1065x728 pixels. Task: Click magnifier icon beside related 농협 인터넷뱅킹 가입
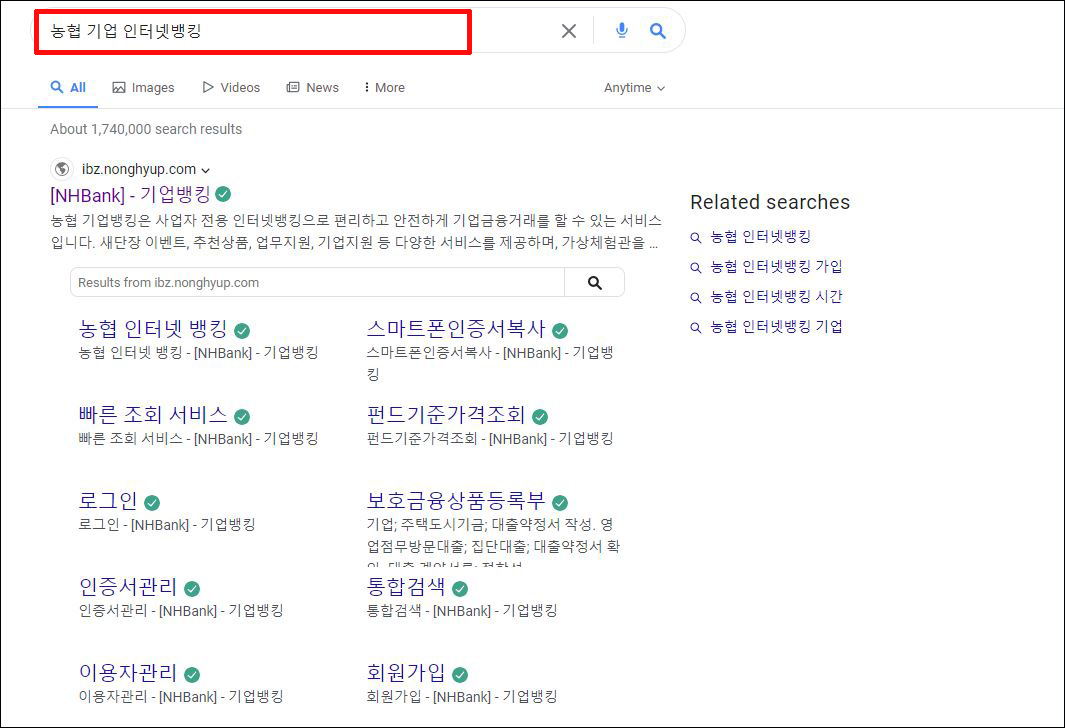(696, 268)
